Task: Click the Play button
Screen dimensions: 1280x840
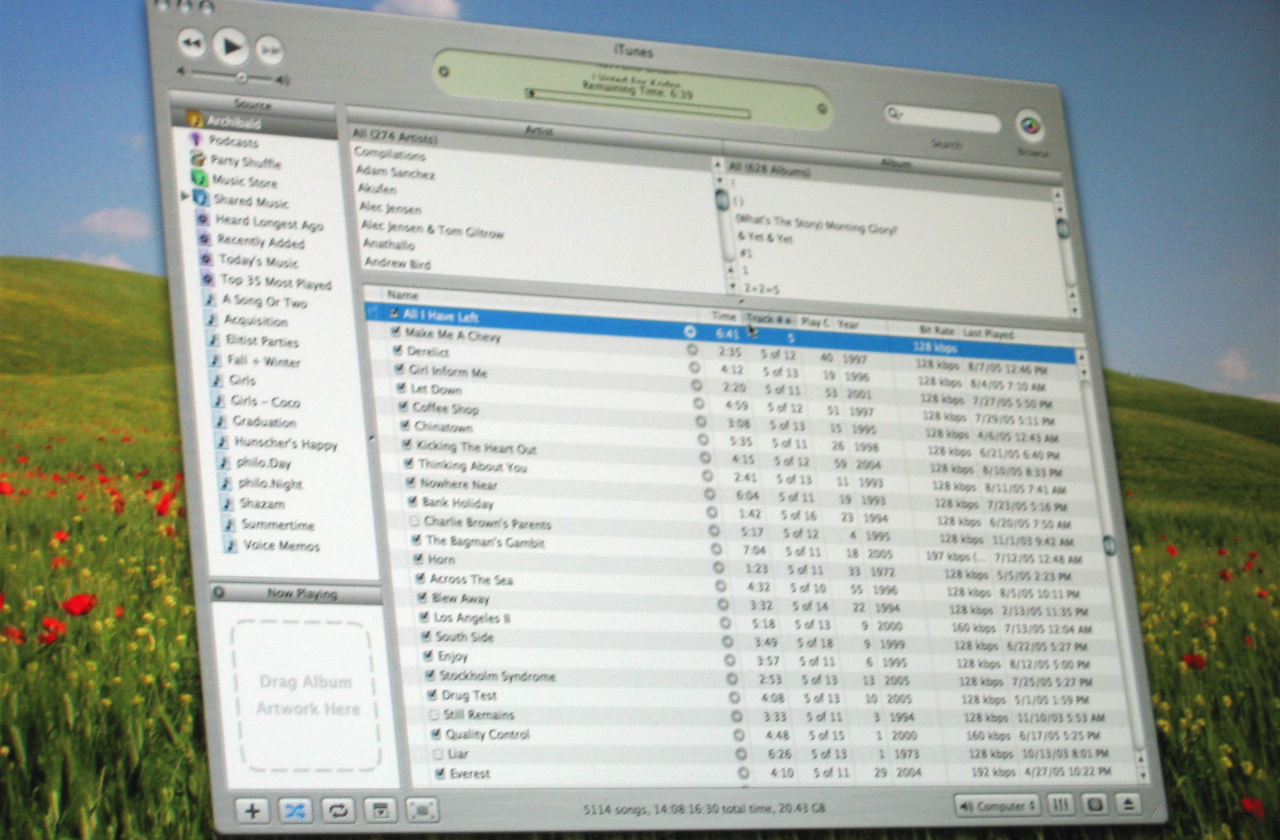Action: pos(231,45)
